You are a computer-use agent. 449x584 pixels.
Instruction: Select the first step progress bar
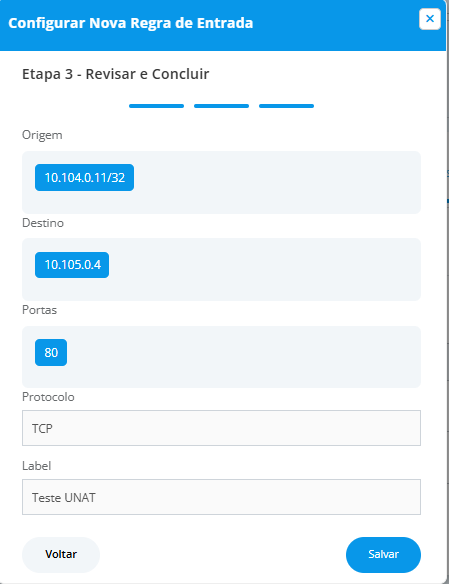[x=156, y=106]
